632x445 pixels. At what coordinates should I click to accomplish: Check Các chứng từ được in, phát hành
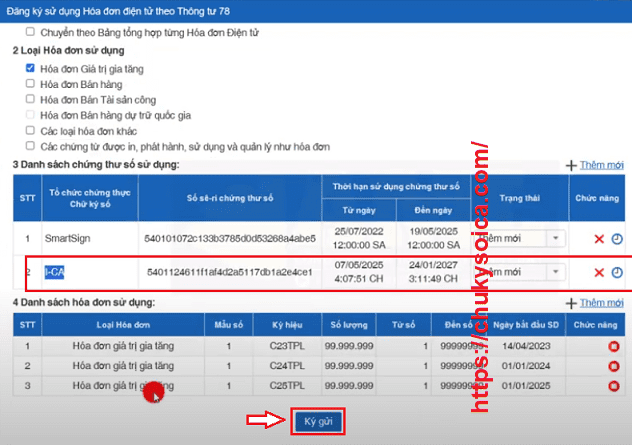pyautogui.click(x=30, y=146)
